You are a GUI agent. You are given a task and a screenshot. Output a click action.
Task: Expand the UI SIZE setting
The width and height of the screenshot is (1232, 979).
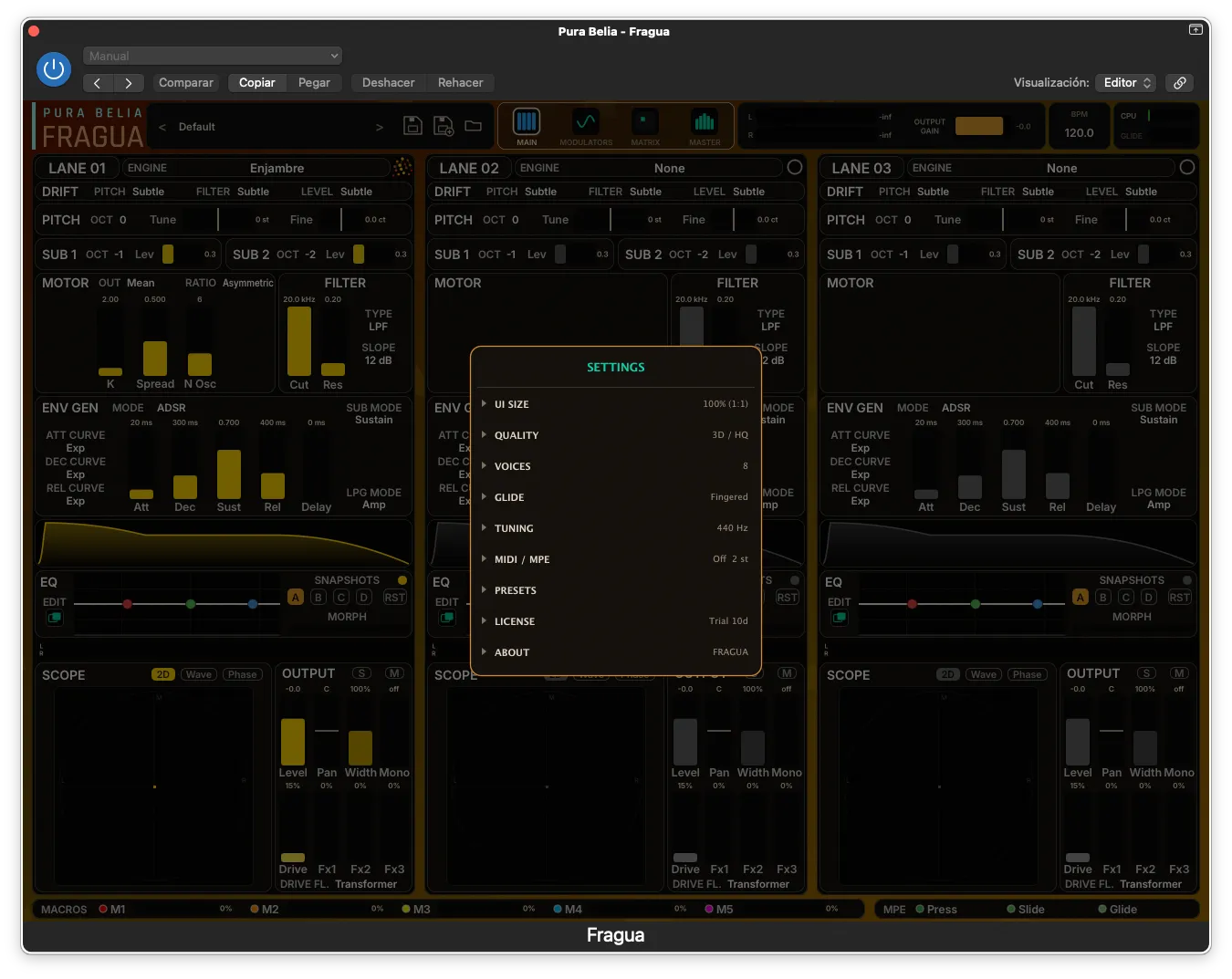[x=615, y=404]
